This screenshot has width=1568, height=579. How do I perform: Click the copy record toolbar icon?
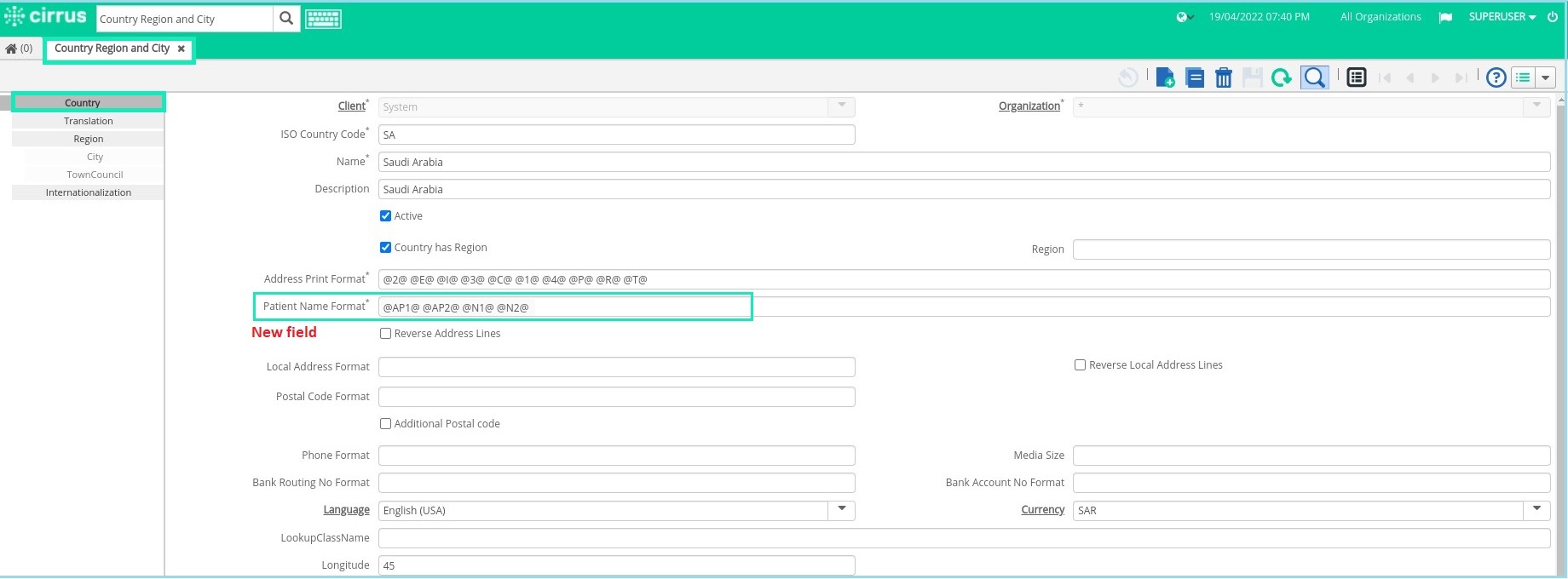click(x=1195, y=77)
